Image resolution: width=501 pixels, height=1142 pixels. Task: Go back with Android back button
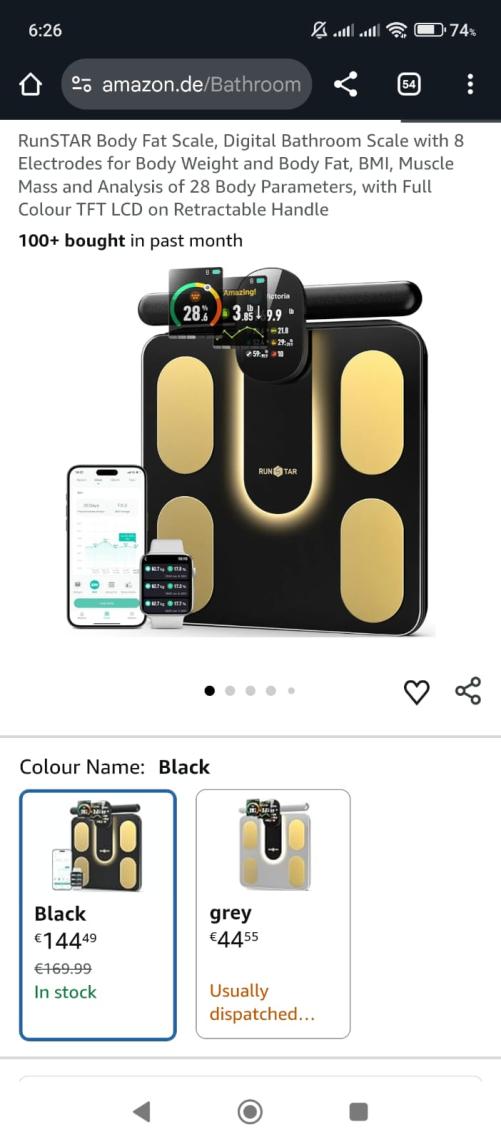tap(142, 1111)
